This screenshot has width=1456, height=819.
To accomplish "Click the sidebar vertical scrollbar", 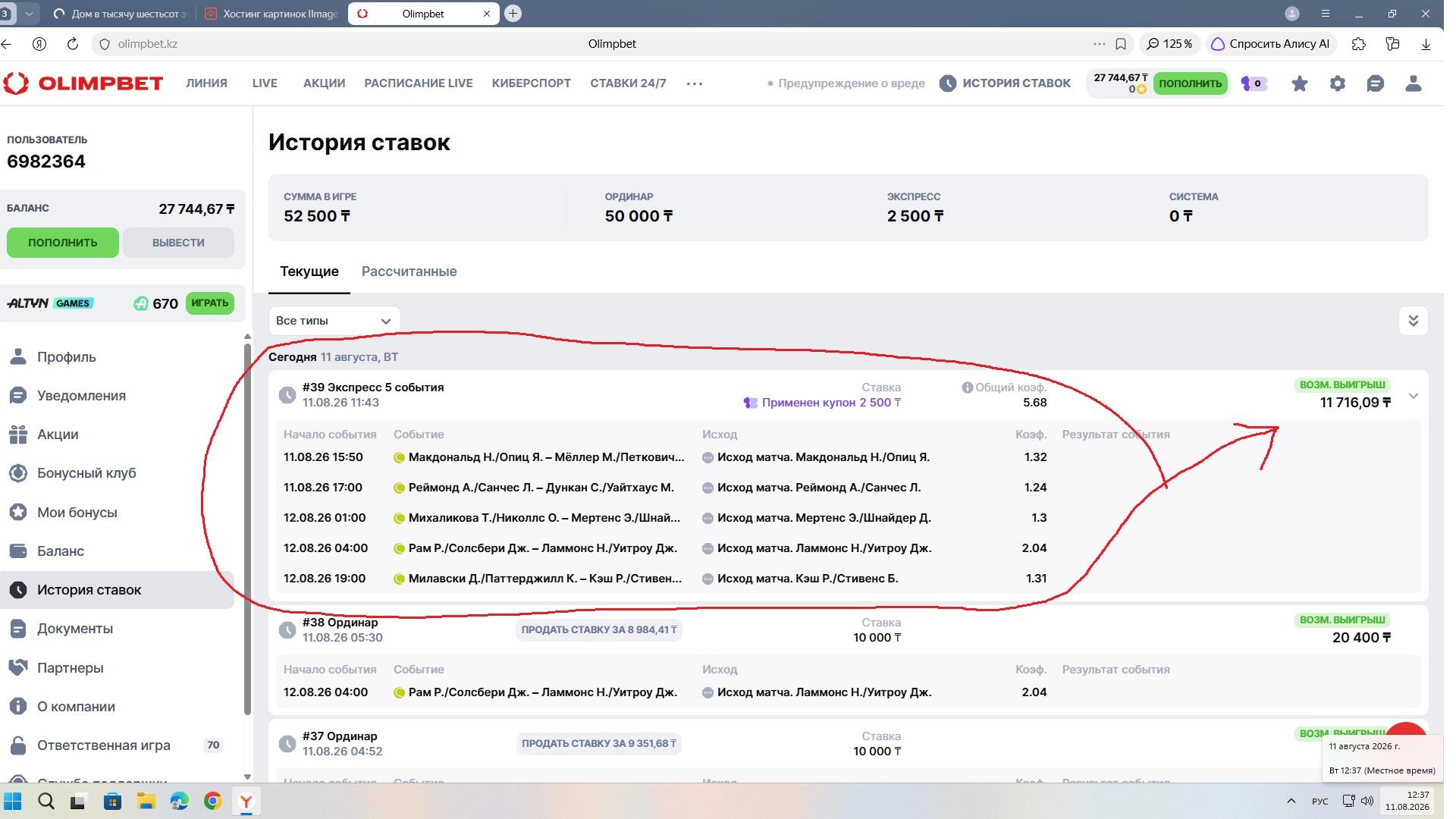I will coord(247,529).
